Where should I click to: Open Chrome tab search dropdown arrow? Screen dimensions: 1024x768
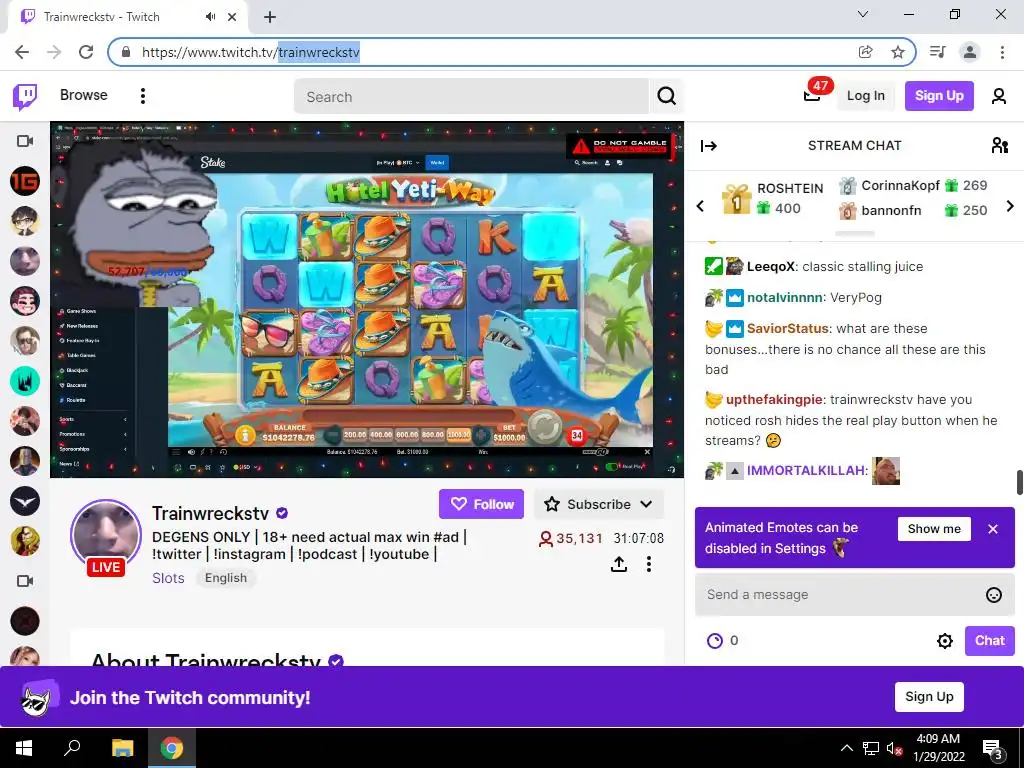click(x=863, y=14)
